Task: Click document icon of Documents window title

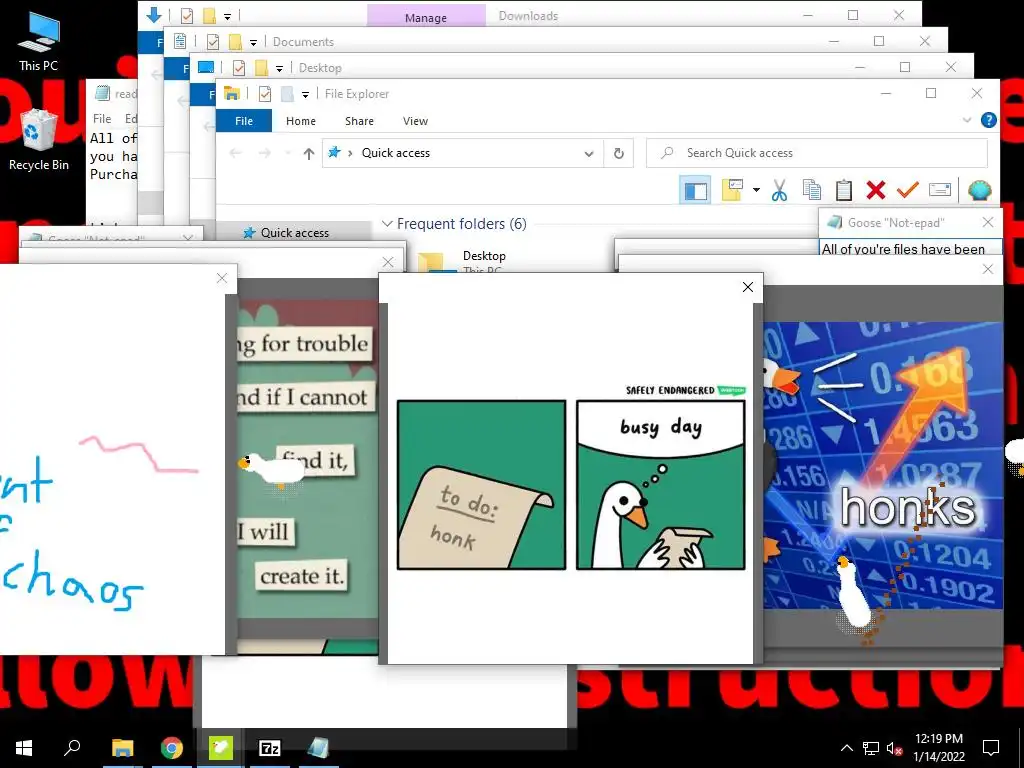Action: click(180, 41)
